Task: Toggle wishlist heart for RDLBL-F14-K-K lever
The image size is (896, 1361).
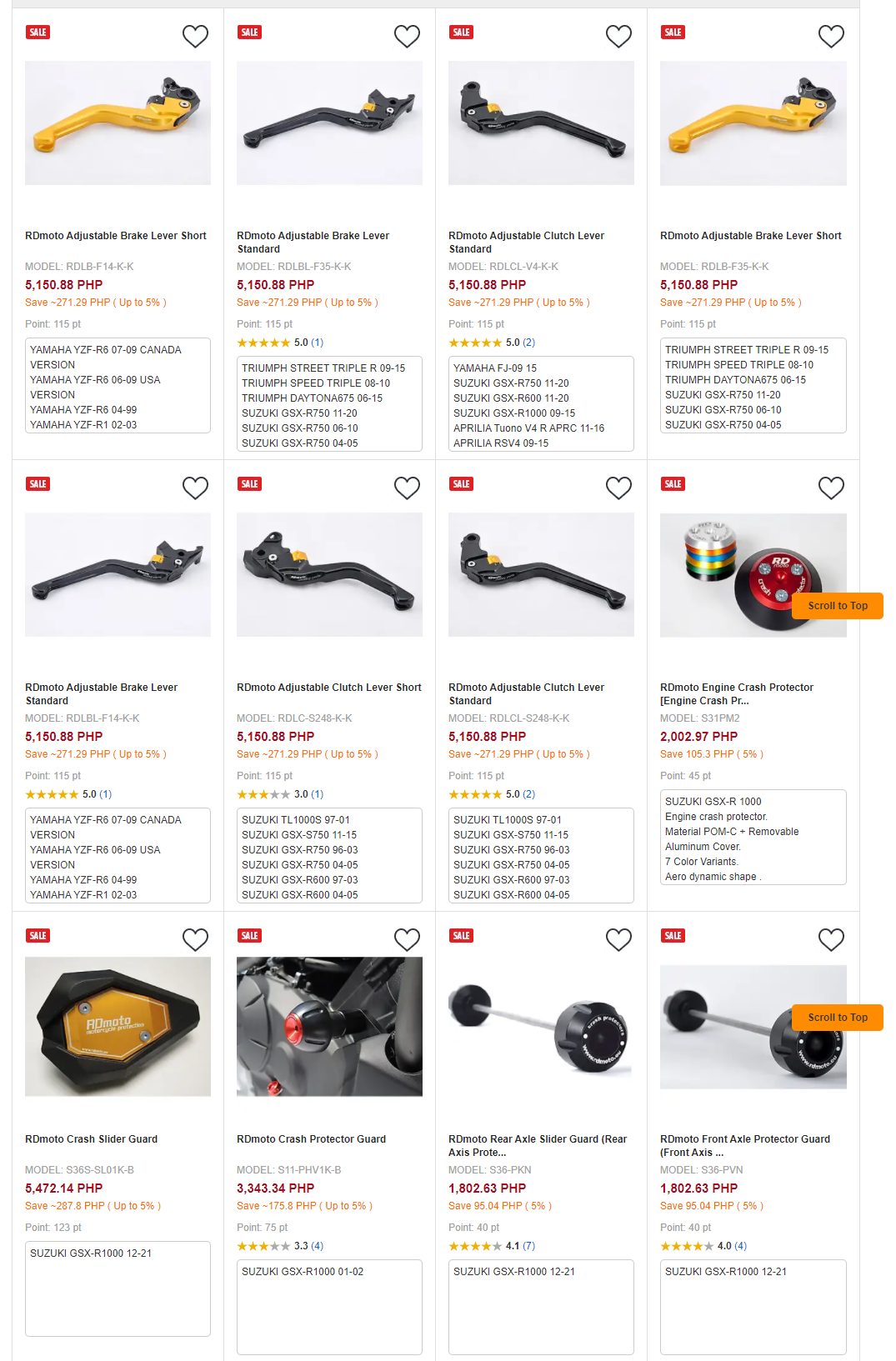Action: (195, 488)
